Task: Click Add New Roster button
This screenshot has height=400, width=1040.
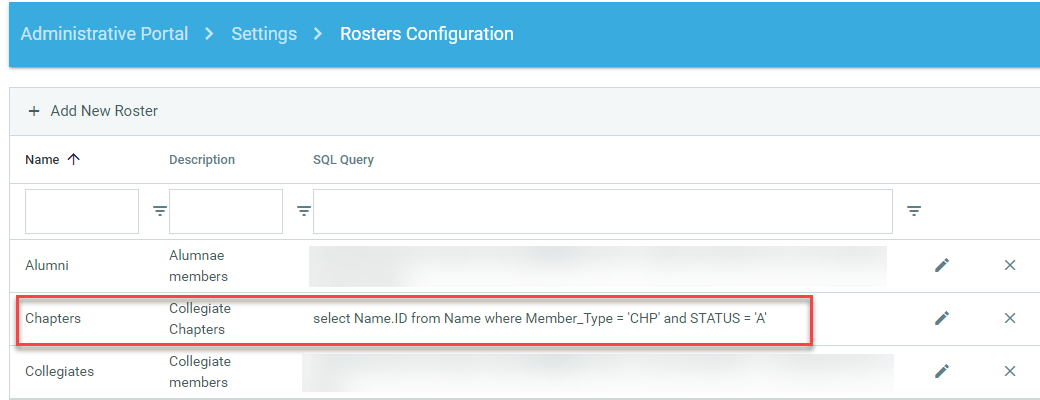Action: click(104, 111)
